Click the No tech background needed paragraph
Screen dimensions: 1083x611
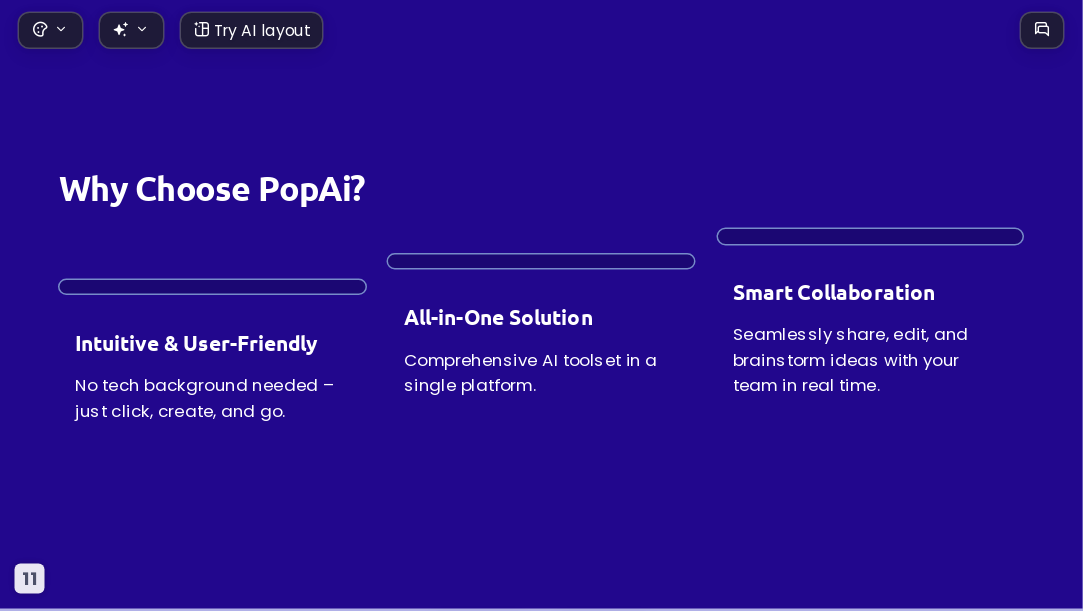point(204,398)
